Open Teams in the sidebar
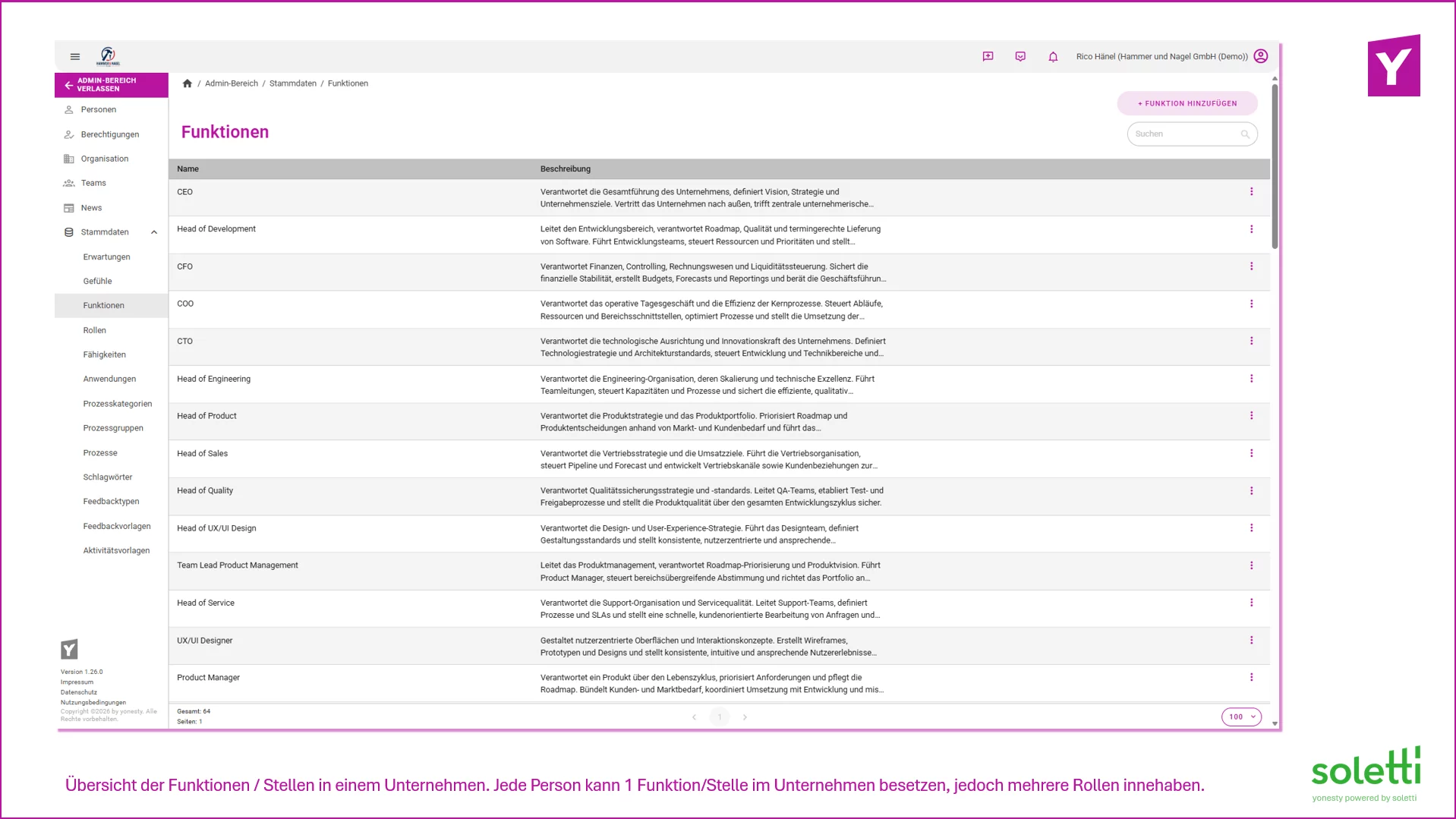 (x=112, y=183)
